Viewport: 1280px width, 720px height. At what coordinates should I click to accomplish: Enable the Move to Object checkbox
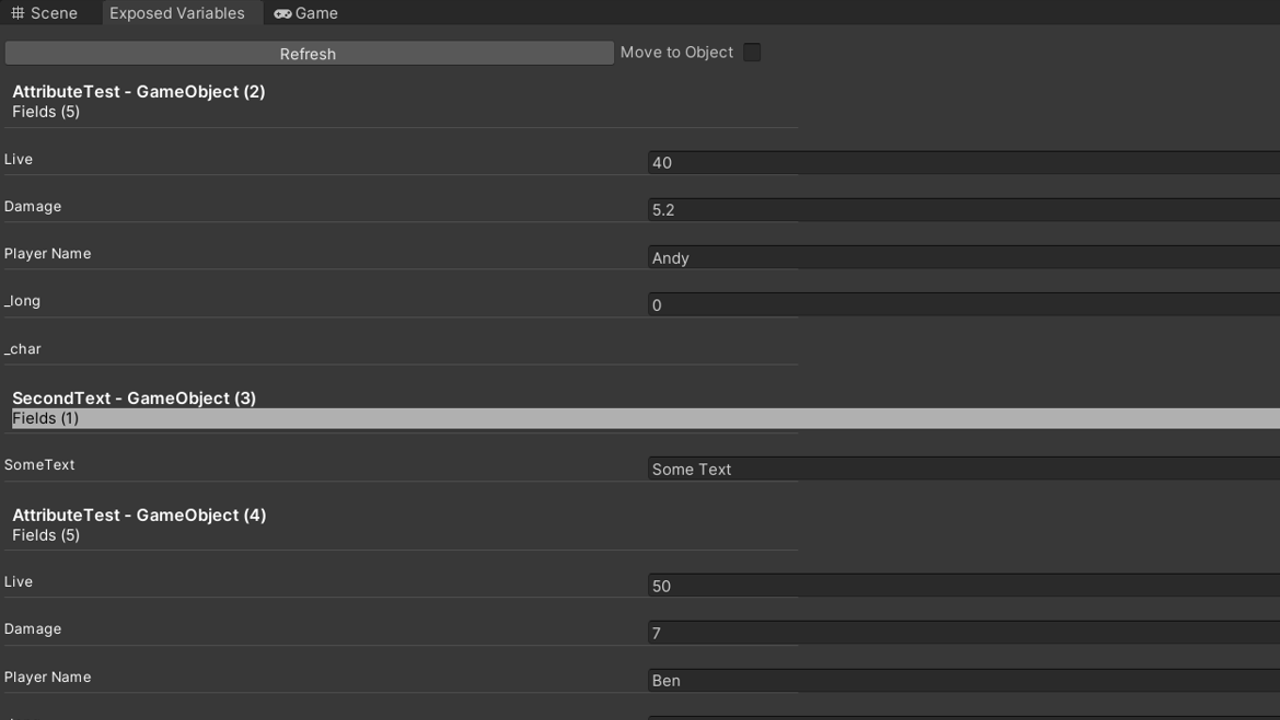point(752,53)
